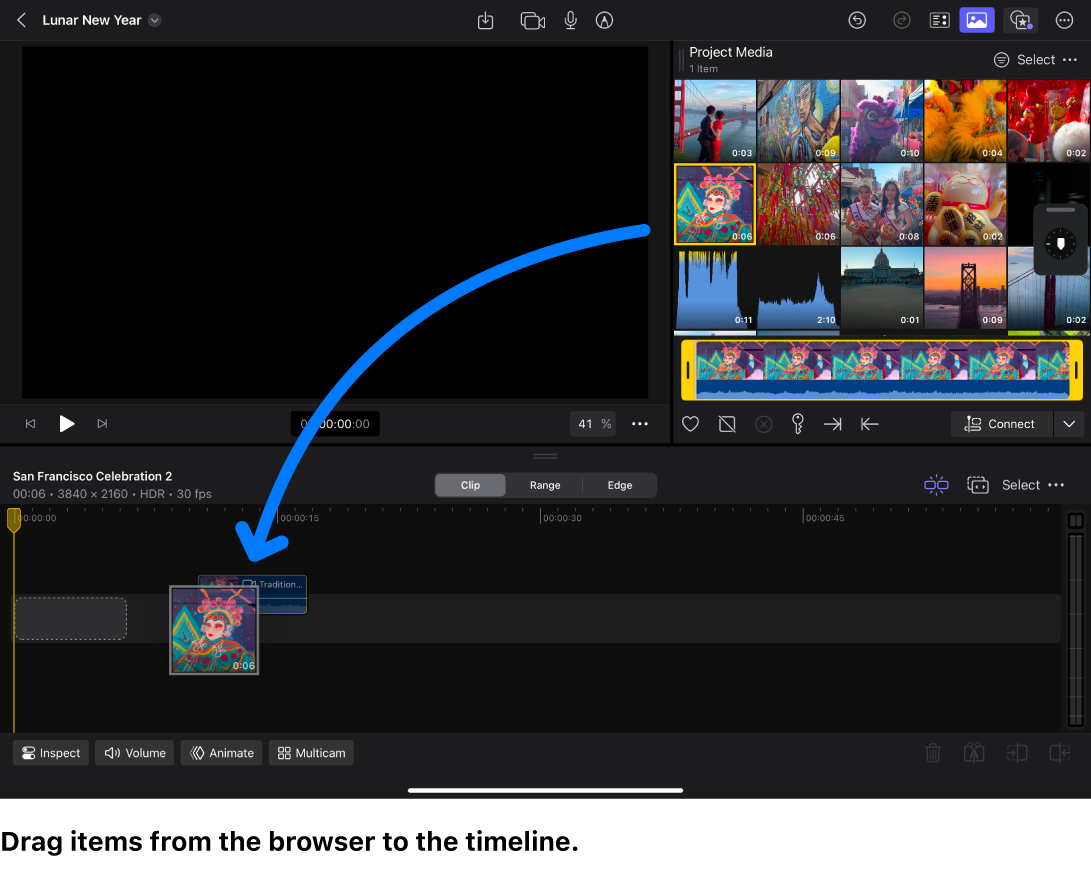
Task: Open the 41% viewer zoom control
Action: tap(592, 423)
